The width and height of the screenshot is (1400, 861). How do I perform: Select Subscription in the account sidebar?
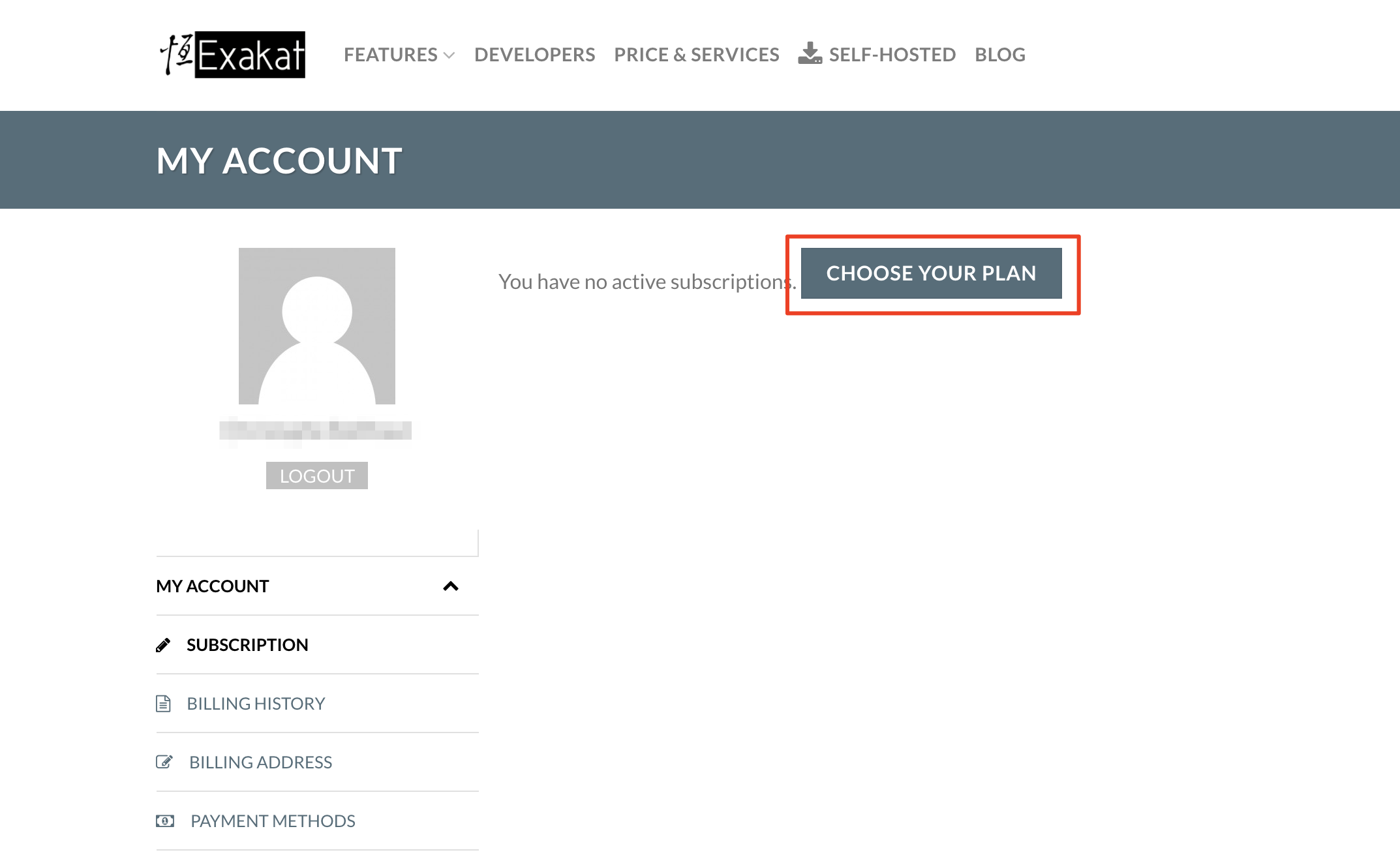click(x=247, y=645)
